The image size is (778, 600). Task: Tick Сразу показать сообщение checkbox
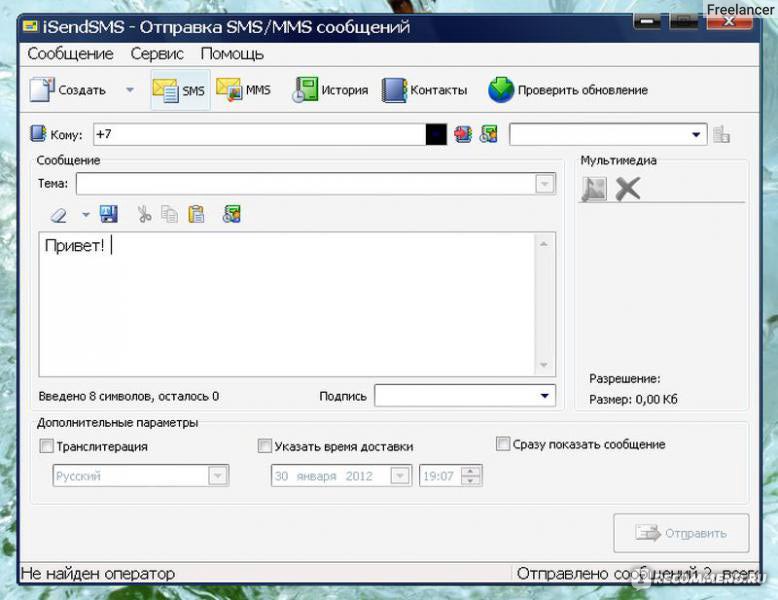coord(503,444)
